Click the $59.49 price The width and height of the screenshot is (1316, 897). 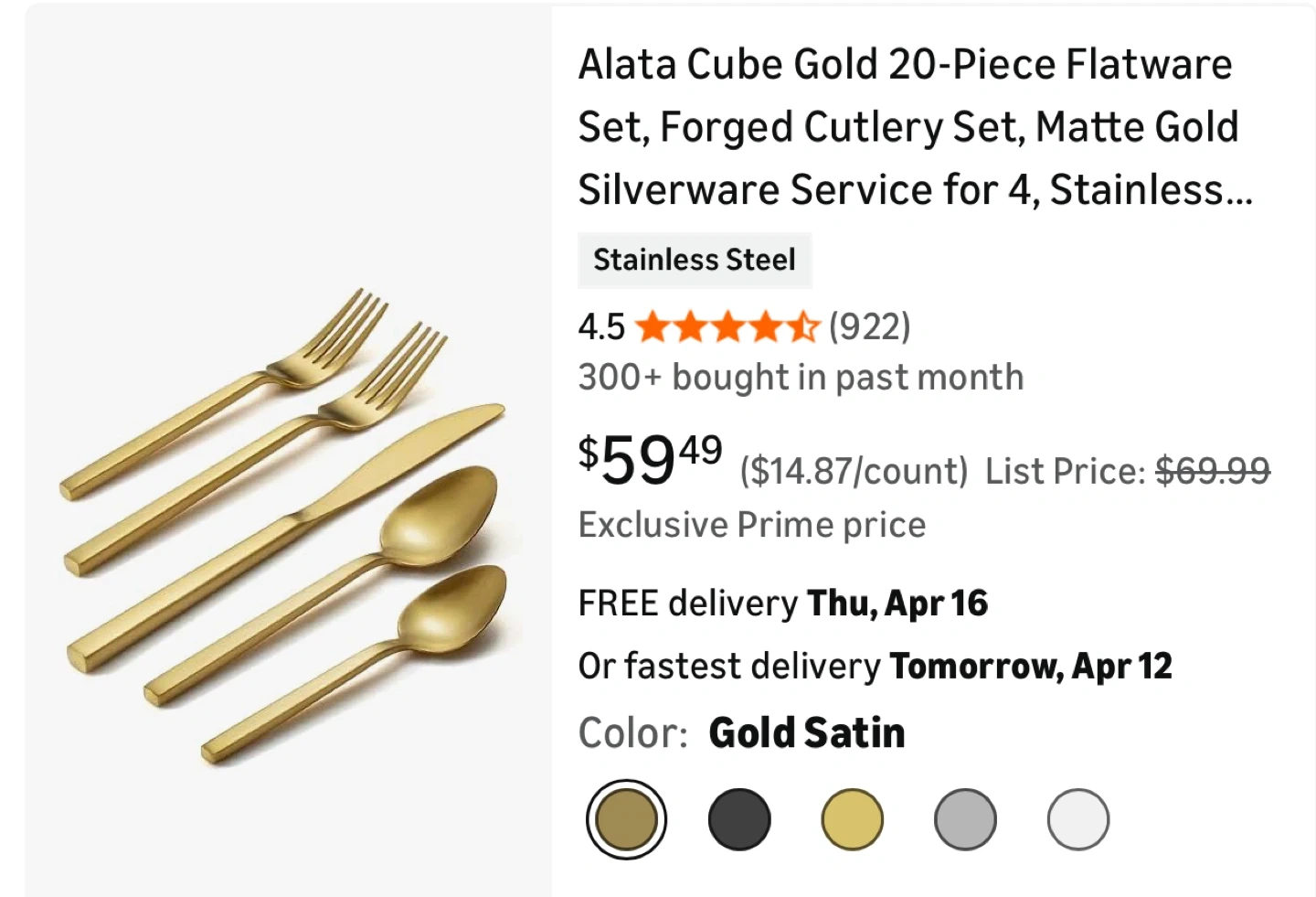pyautogui.click(x=650, y=459)
